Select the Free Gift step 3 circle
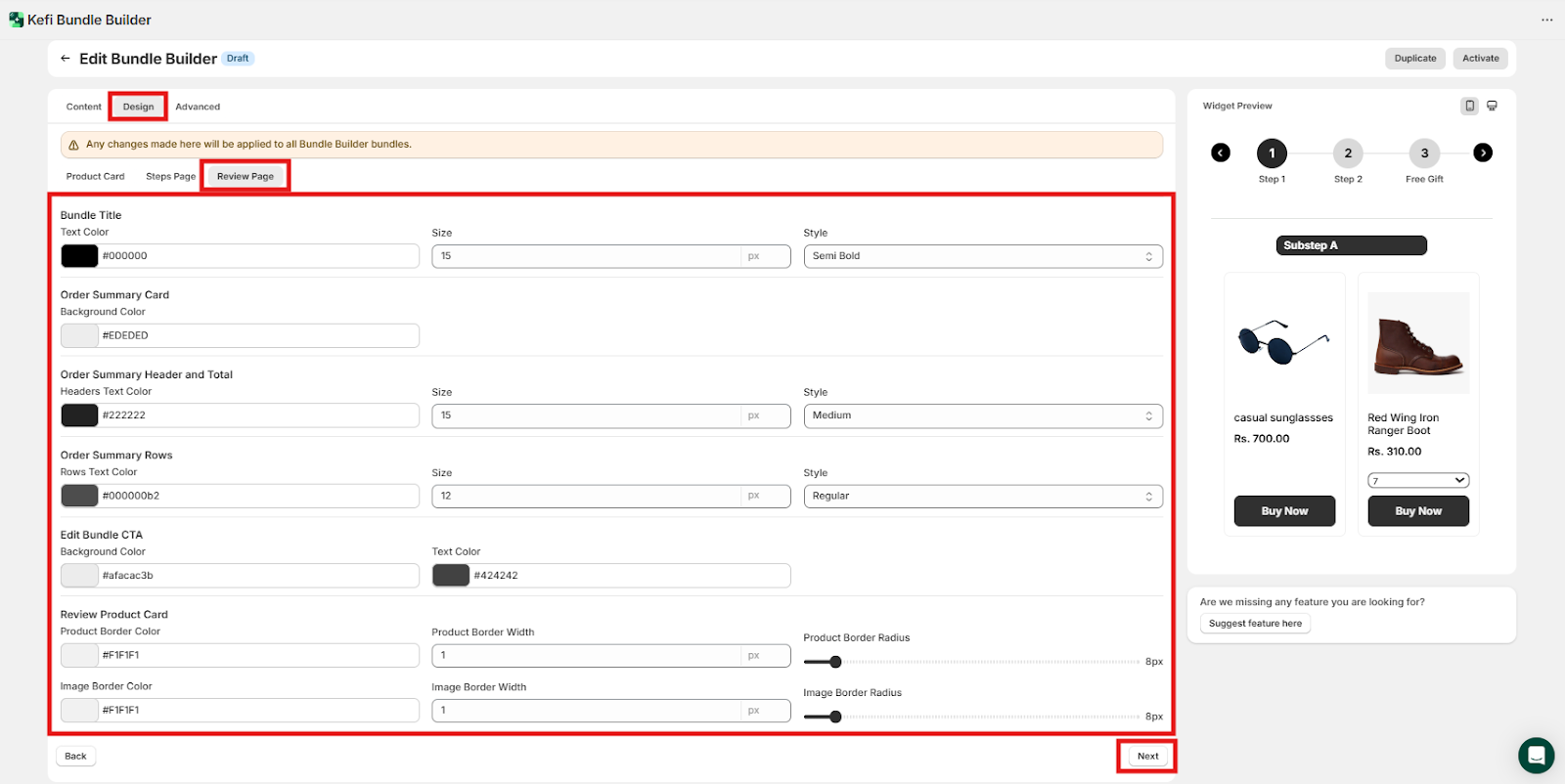 pos(1424,153)
